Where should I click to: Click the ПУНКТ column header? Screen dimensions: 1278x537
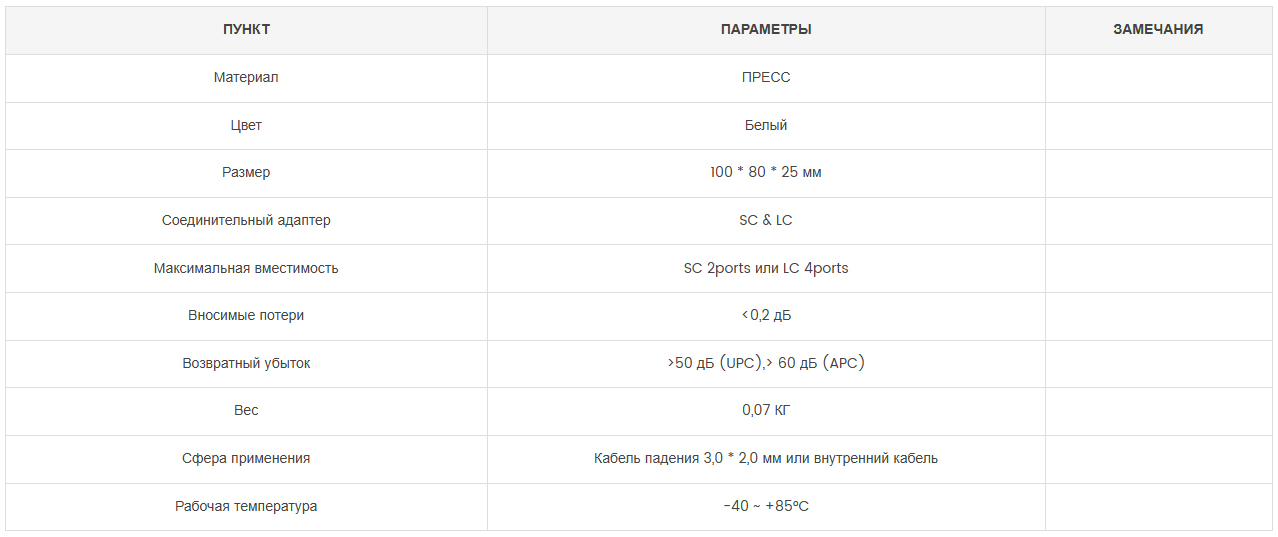click(246, 30)
